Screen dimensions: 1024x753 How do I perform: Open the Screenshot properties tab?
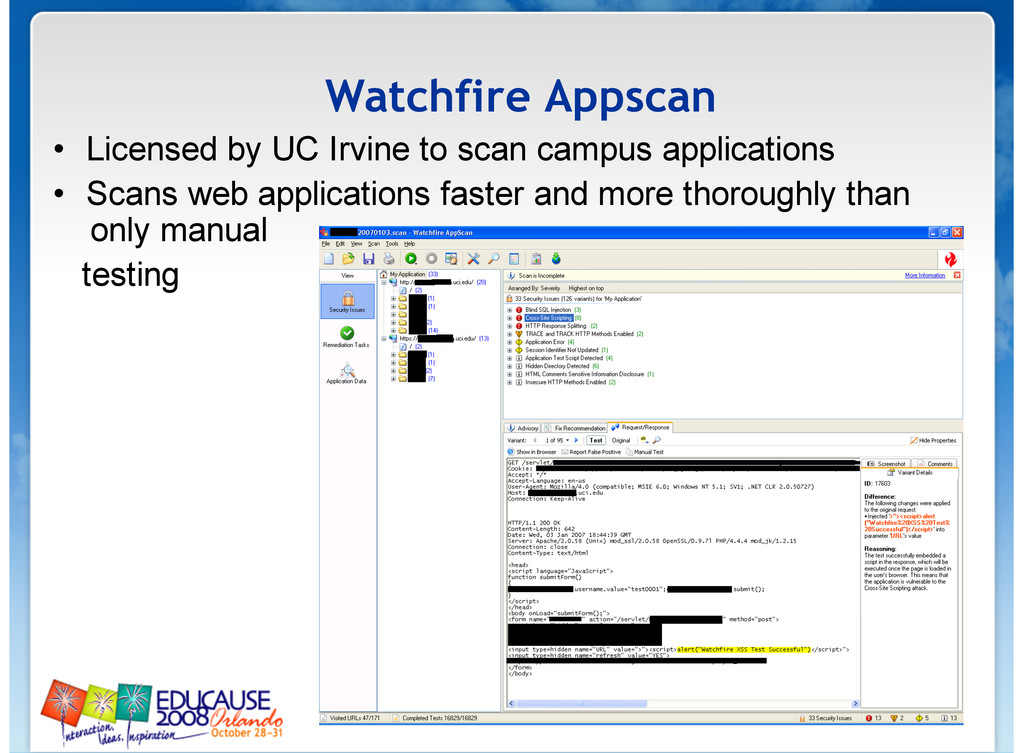(x=886, y=464)
